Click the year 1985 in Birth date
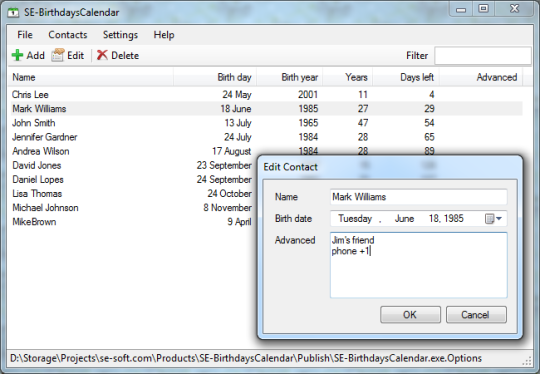The height and width of the screenshot is (374, 540). [454, 219]
